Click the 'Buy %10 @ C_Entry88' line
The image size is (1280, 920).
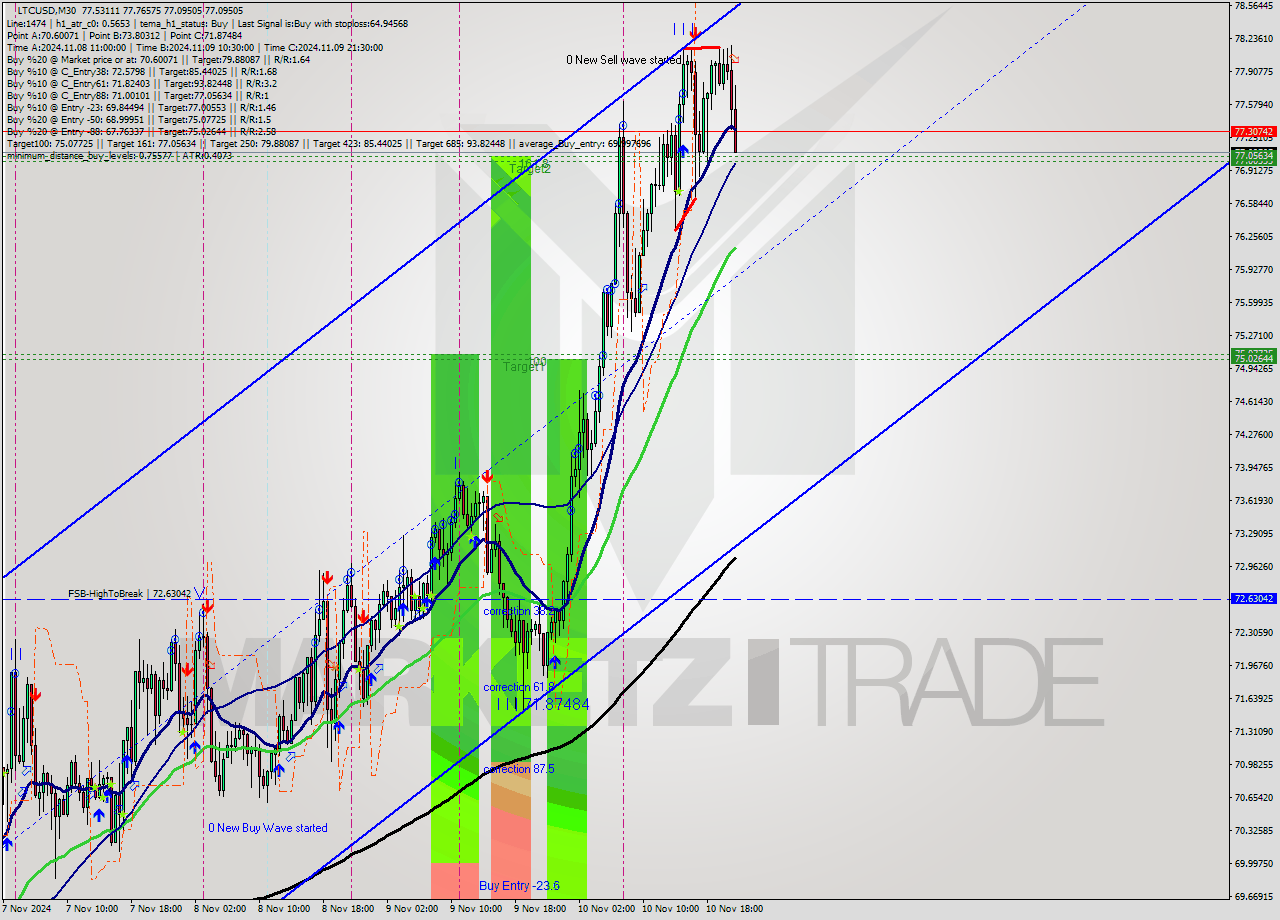136,95
